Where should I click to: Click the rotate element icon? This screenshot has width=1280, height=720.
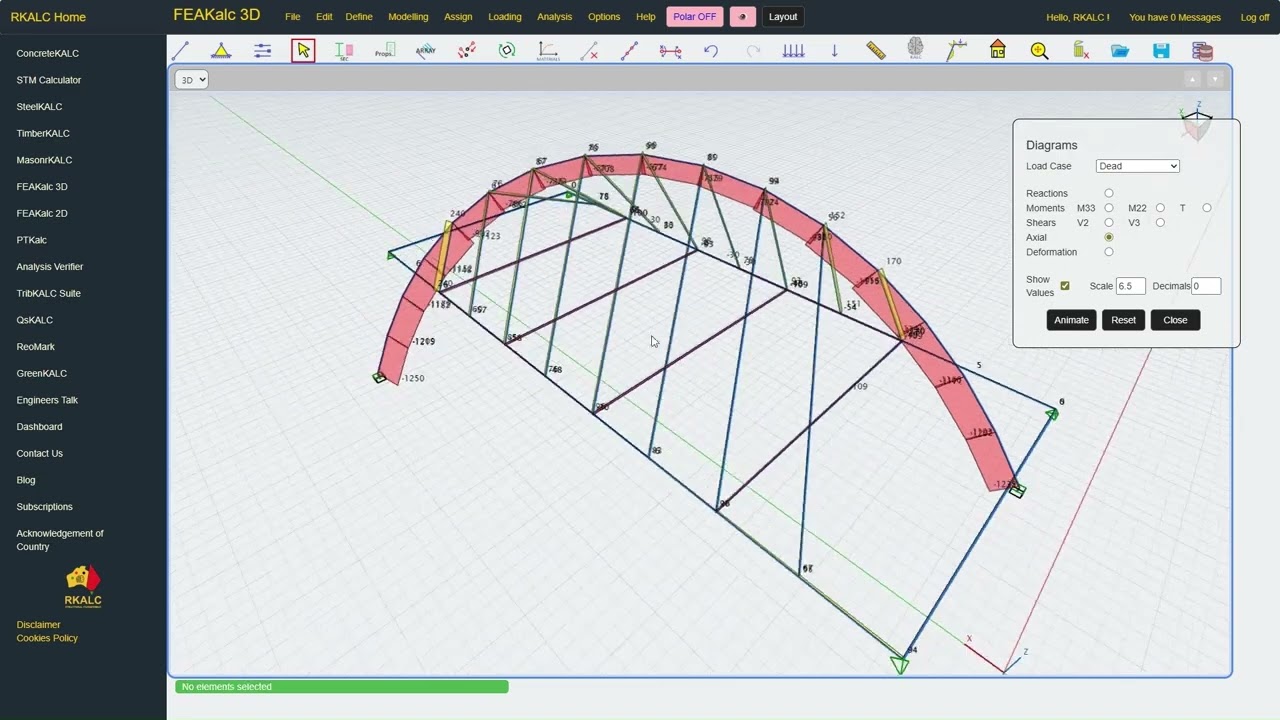point(507,50)
